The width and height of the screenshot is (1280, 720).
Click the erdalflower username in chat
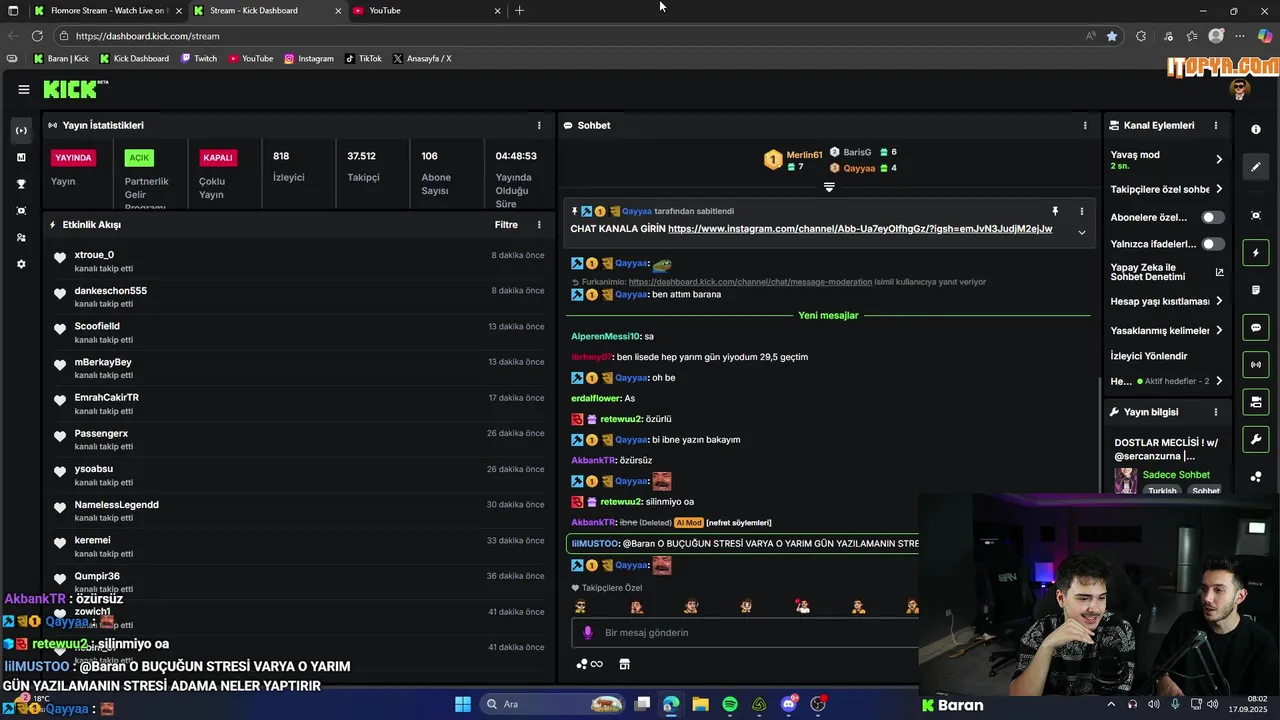596,399
